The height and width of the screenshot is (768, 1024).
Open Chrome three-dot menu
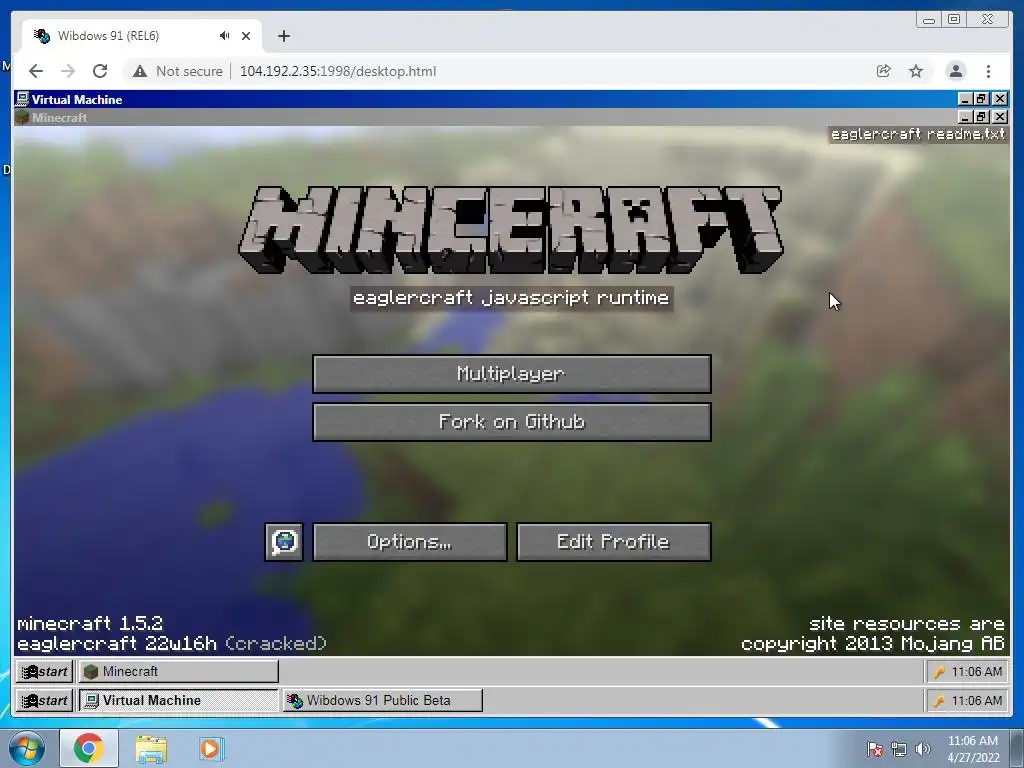click(x=988, y=71)
